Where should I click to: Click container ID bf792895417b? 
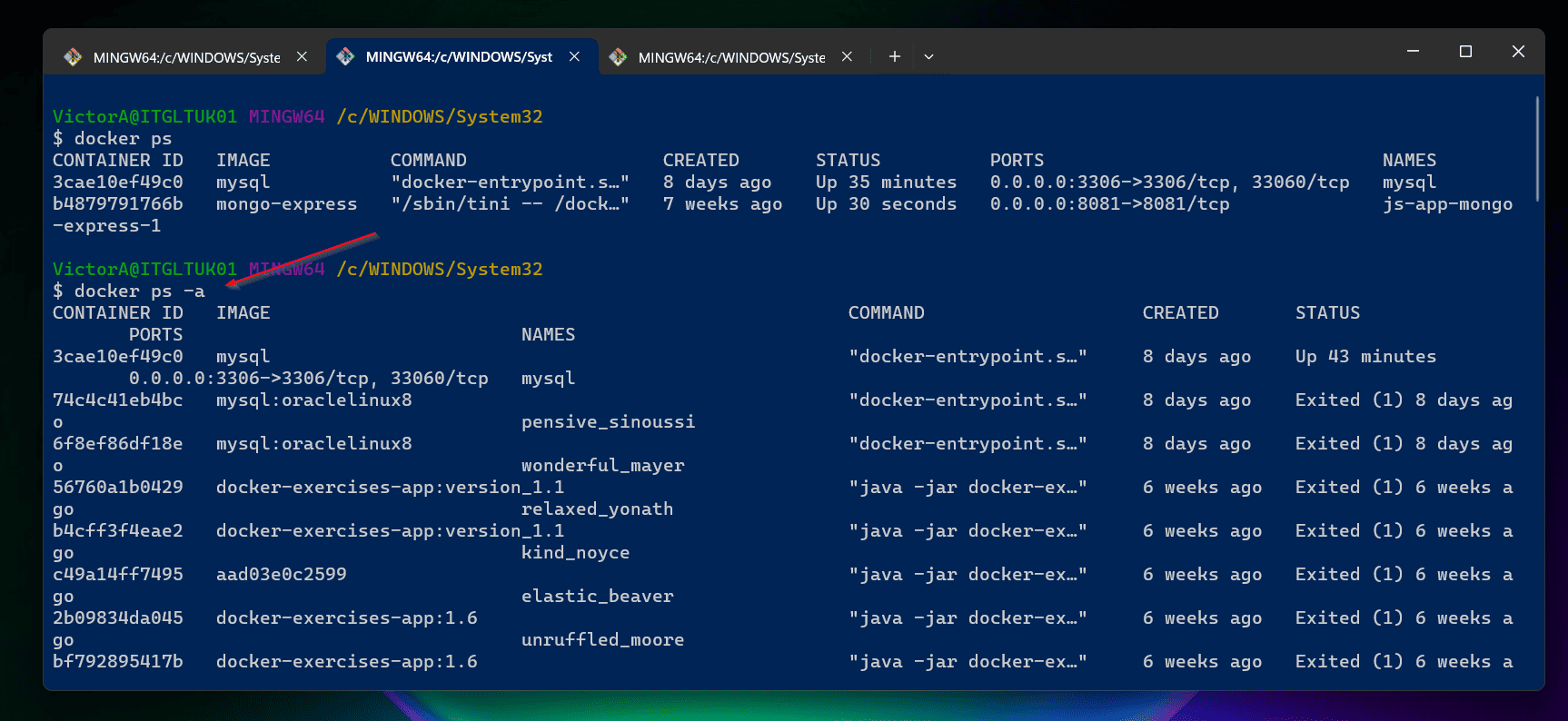[118, 662]
